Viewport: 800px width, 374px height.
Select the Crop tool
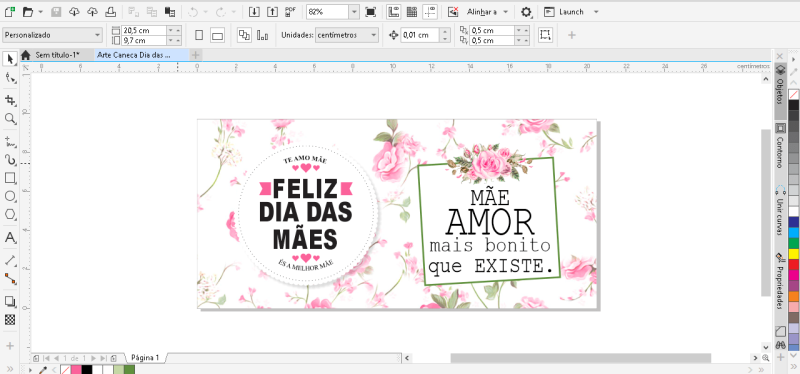click(x=10, y=100)
